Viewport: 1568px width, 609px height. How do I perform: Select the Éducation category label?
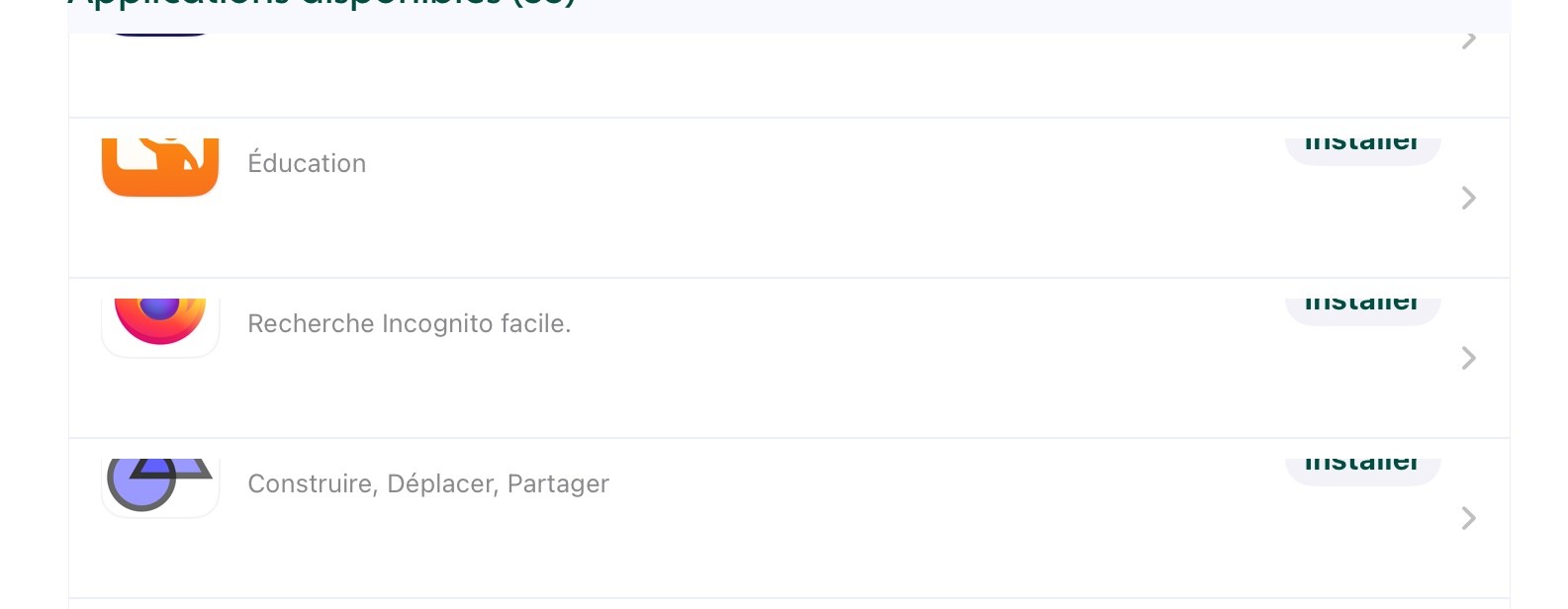pos(307,163)
